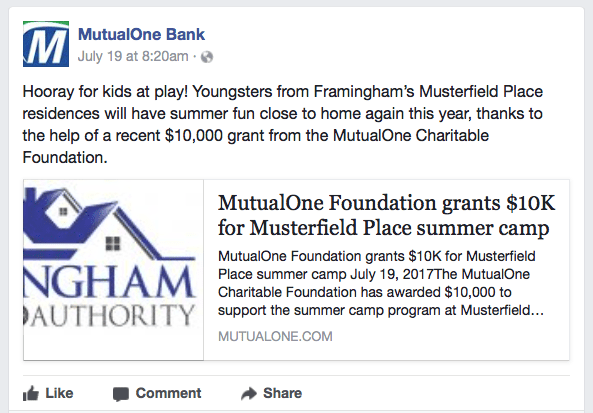Click the Like button label
This screenshot has height=413, width=593.
coord(59,393)
